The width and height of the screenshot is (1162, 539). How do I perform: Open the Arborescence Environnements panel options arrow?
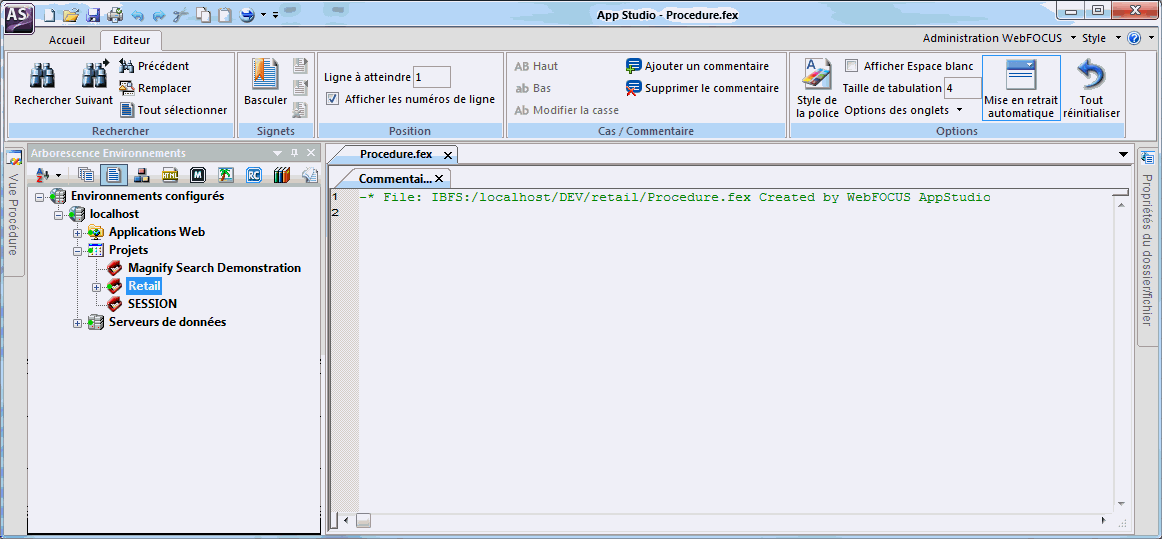[x=278, y=153]
